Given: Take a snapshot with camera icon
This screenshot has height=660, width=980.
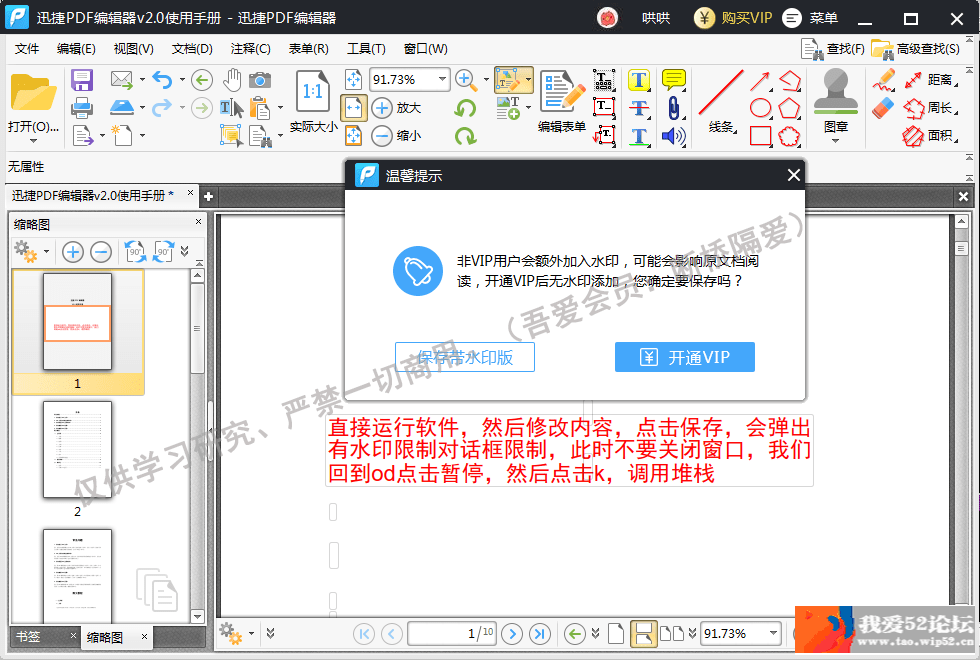Looking at the screenshot, I should click(x=260, y=80).
